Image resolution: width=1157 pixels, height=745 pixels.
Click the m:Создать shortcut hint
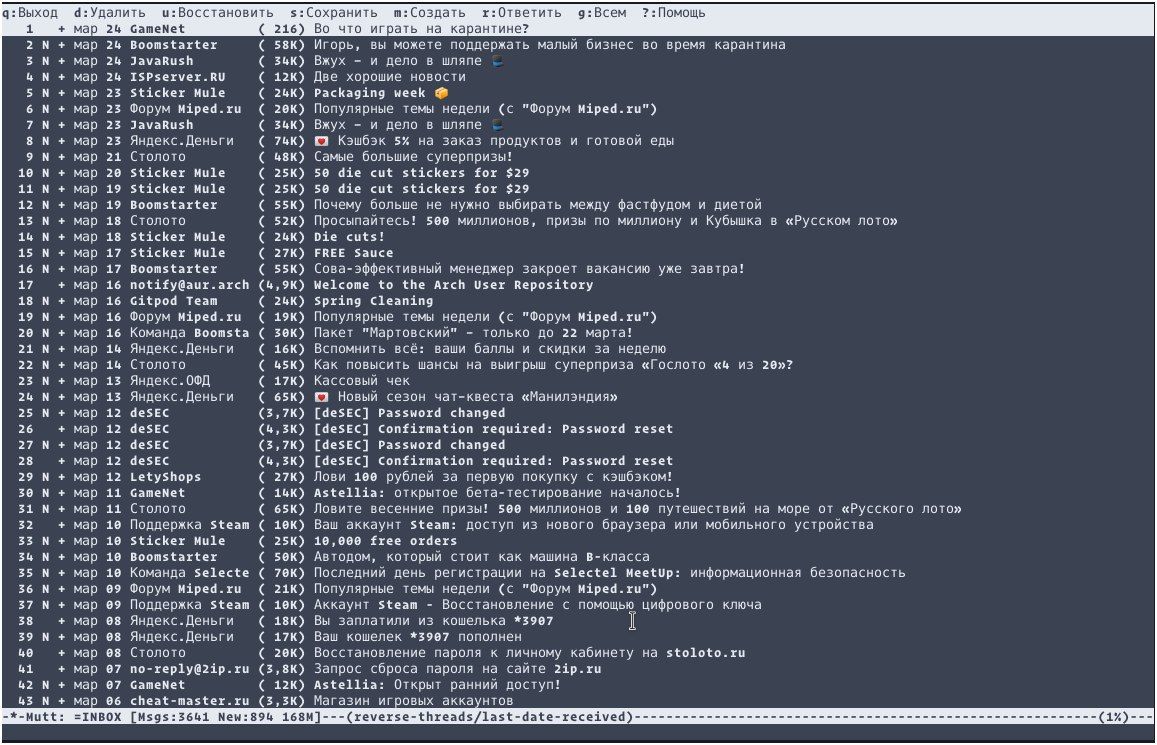coord(429,13)
